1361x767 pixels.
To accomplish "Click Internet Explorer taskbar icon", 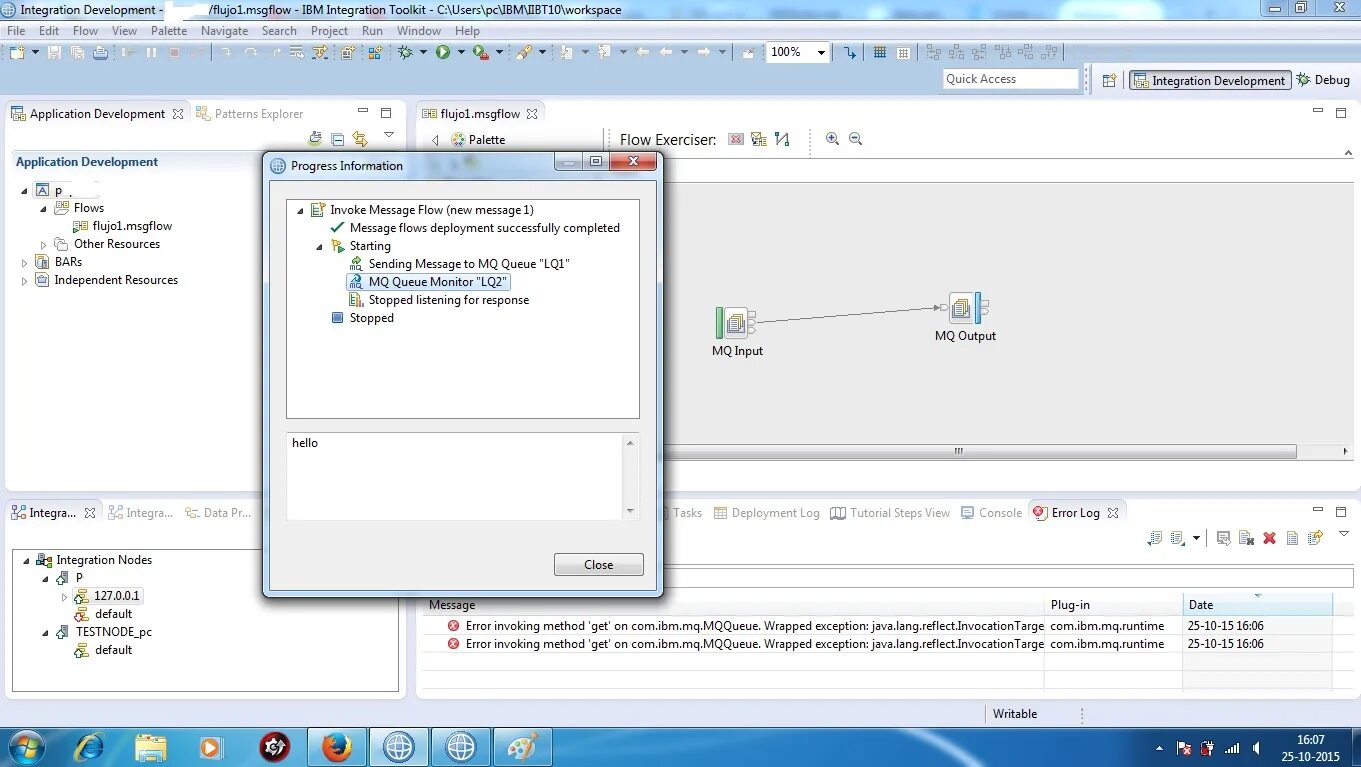I will (x=89, y=747).
